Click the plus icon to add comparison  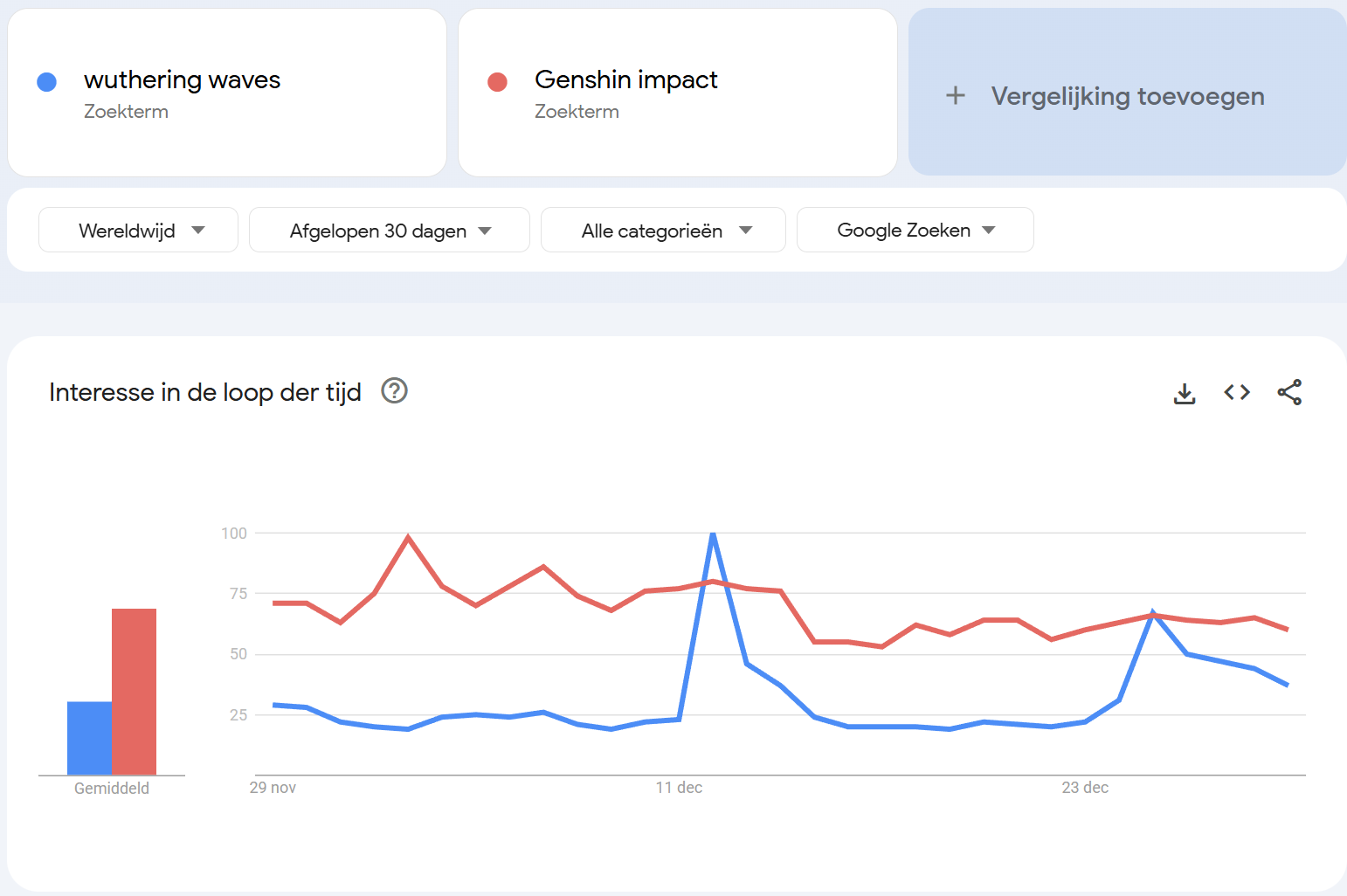click(956, 95)
